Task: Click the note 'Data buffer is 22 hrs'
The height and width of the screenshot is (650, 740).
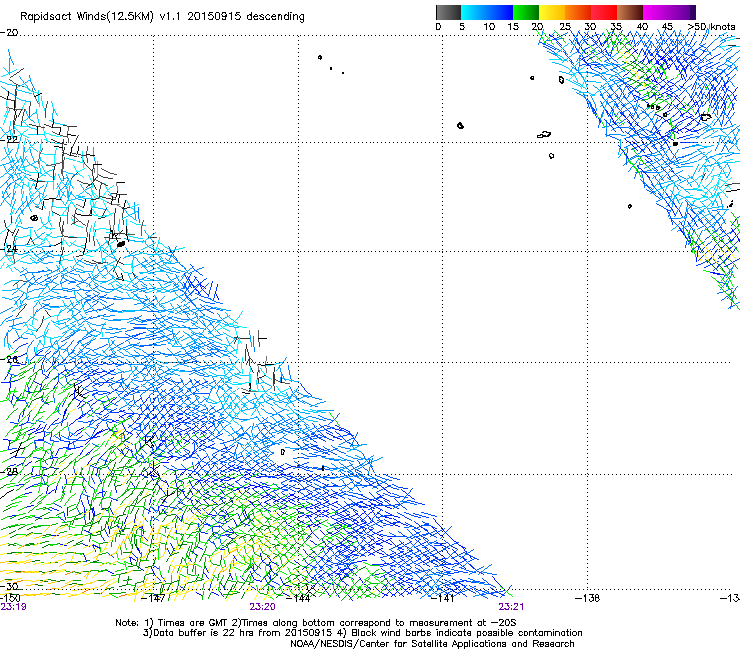Action: (x=195, y=633)
